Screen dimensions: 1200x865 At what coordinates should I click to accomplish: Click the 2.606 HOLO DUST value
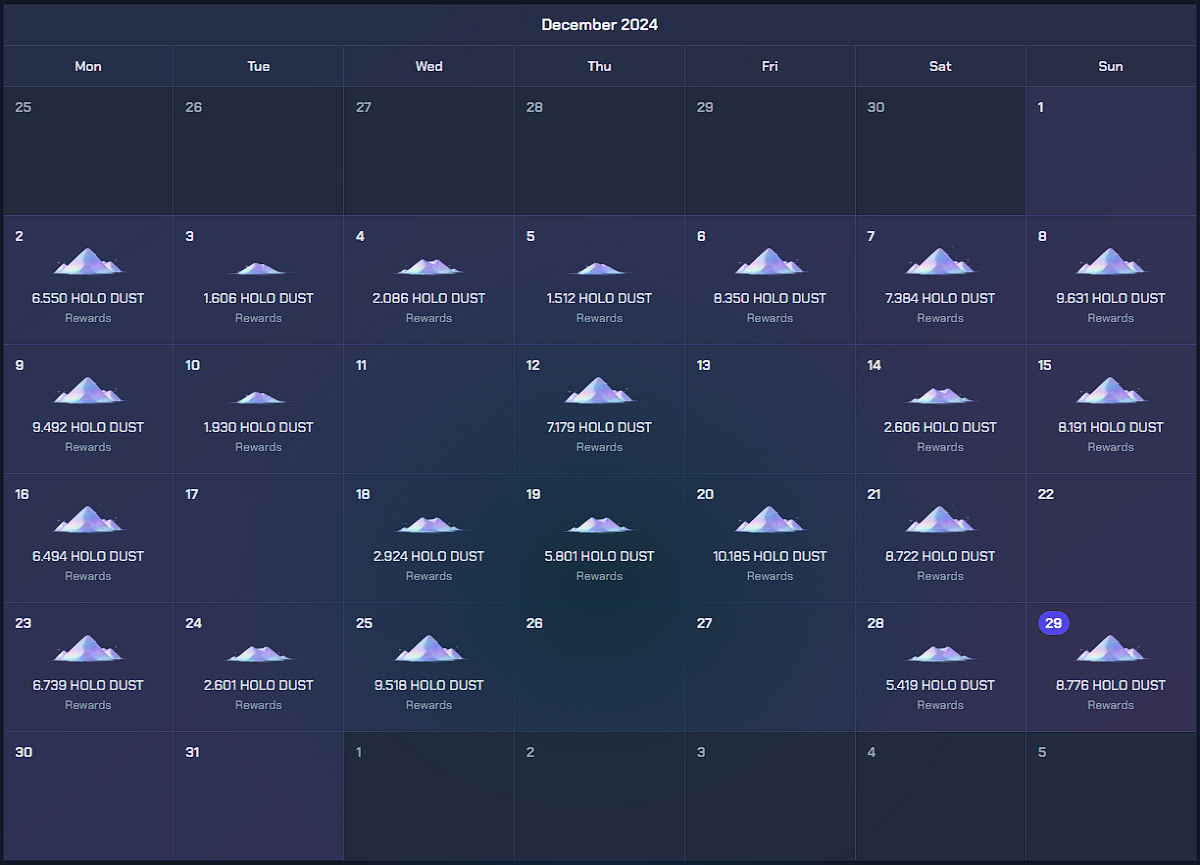coord(940,427)
